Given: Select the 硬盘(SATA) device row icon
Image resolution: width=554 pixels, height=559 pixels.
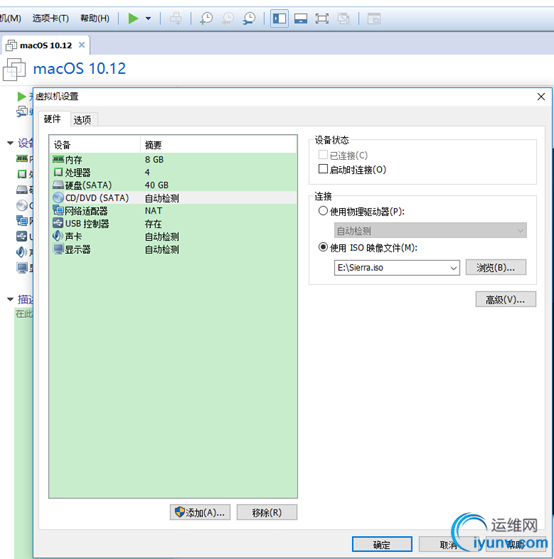Looking at the screenshot, I should (x=58, y=185).
